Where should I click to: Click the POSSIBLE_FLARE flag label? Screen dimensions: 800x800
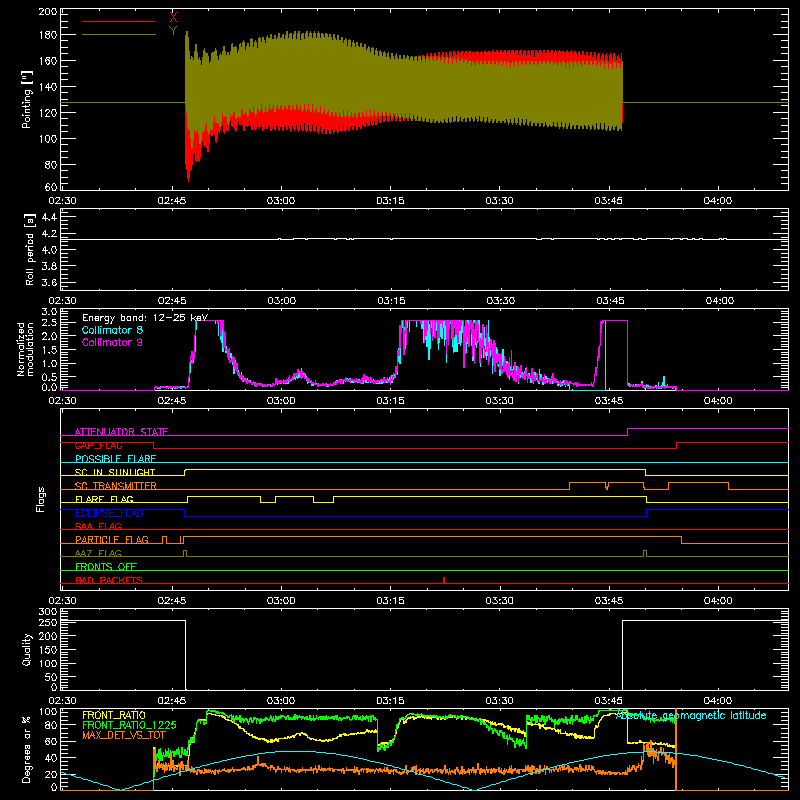[x=115, y=459]
